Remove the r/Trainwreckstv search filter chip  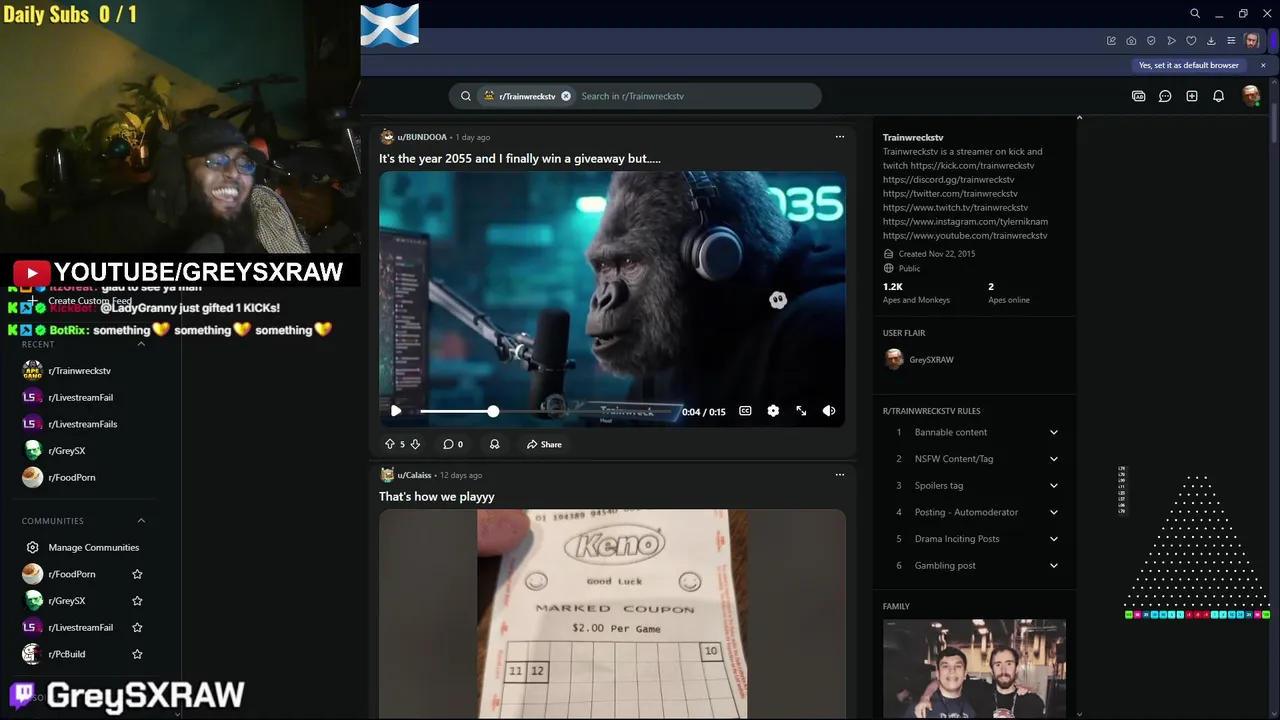click(566, 96)
